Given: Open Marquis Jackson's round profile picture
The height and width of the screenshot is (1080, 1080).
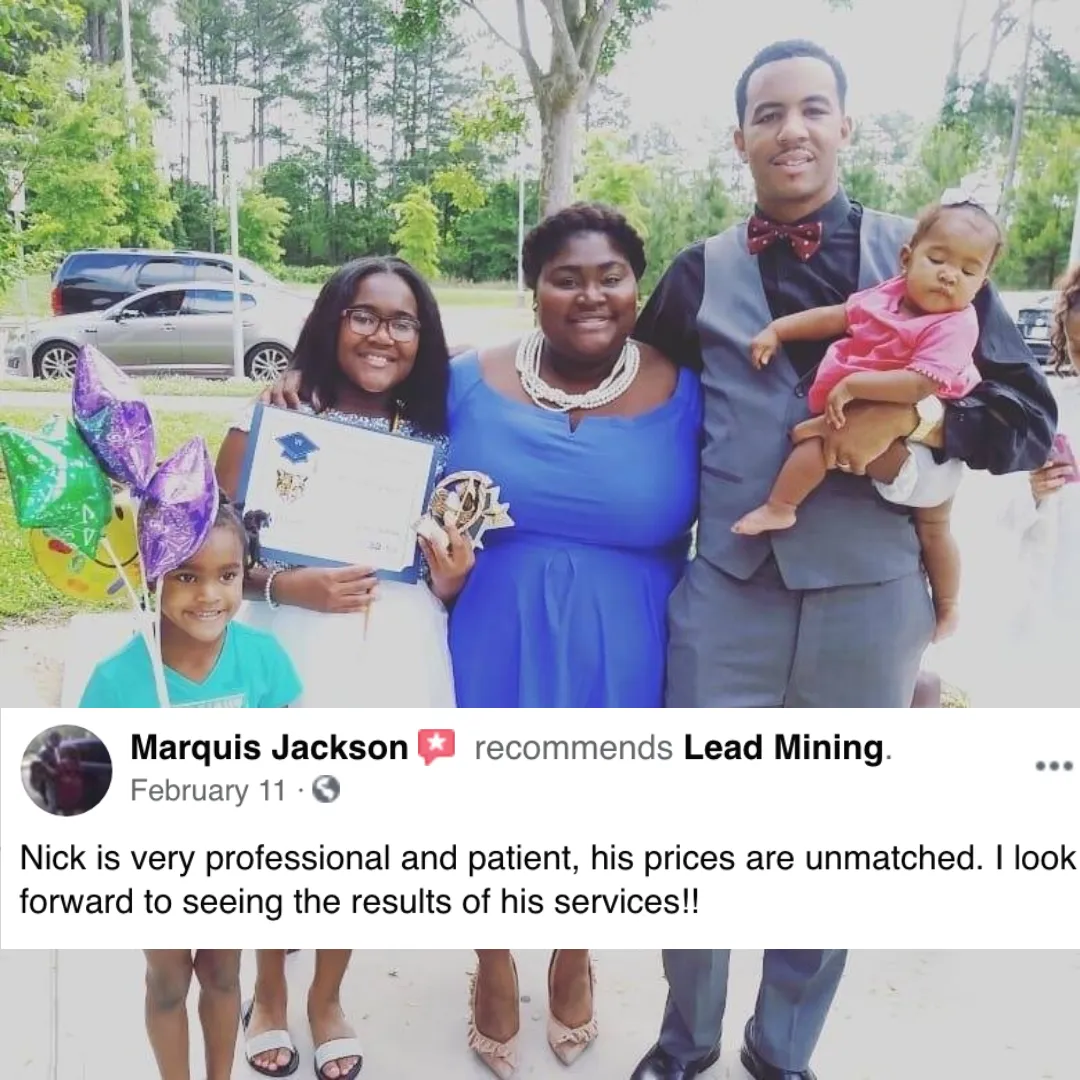Looking at the screenshot, I should click(66, 770).
